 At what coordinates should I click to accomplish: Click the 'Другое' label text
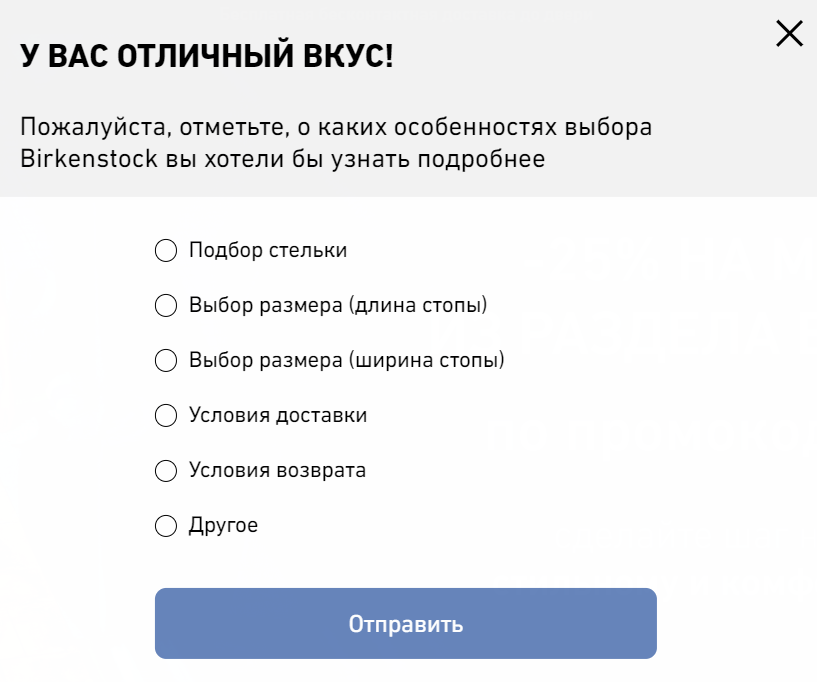(x=223, y=525)
